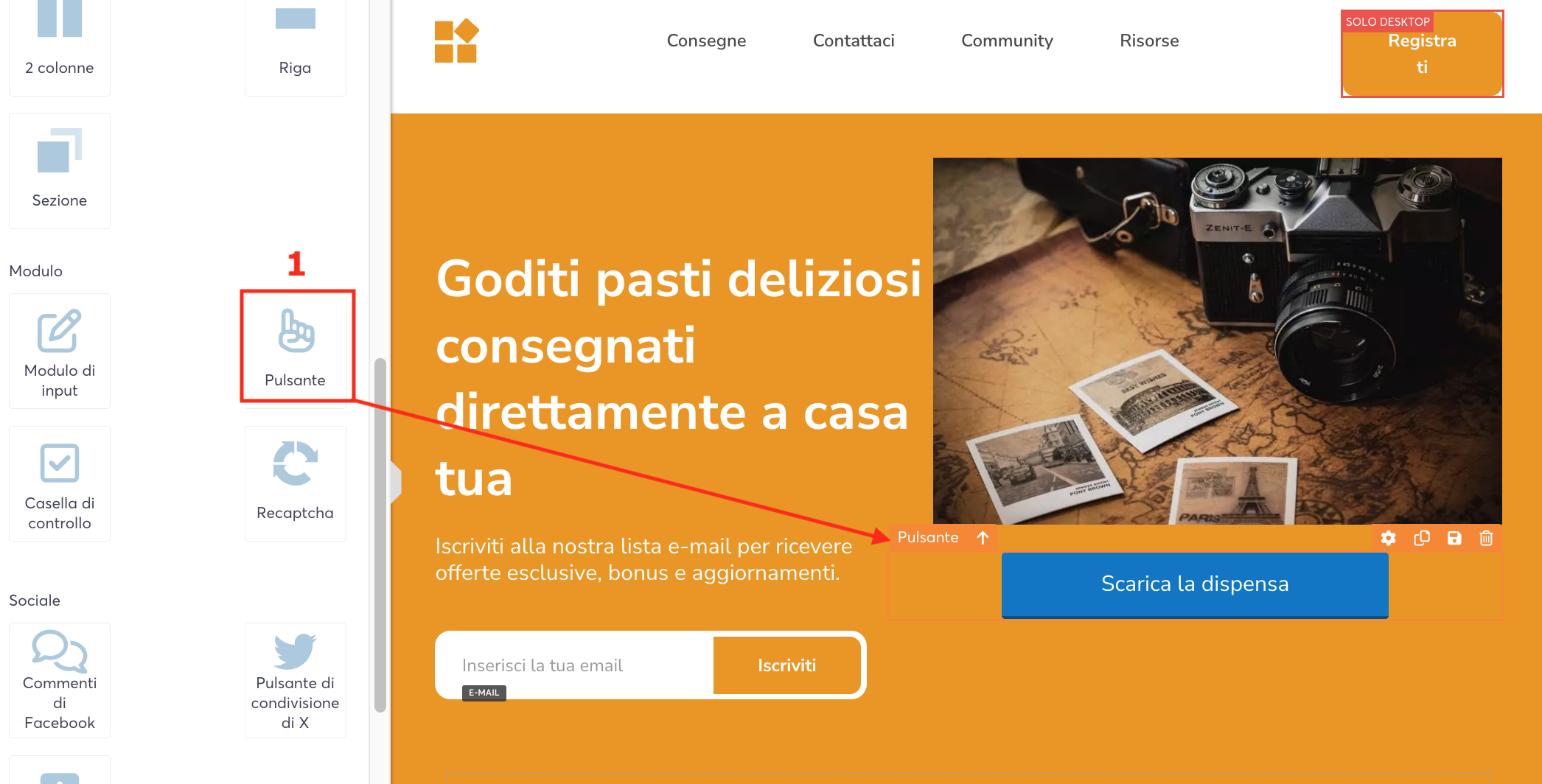
Task: Add the Recaptcha element
Action: (x=296, y=483)
